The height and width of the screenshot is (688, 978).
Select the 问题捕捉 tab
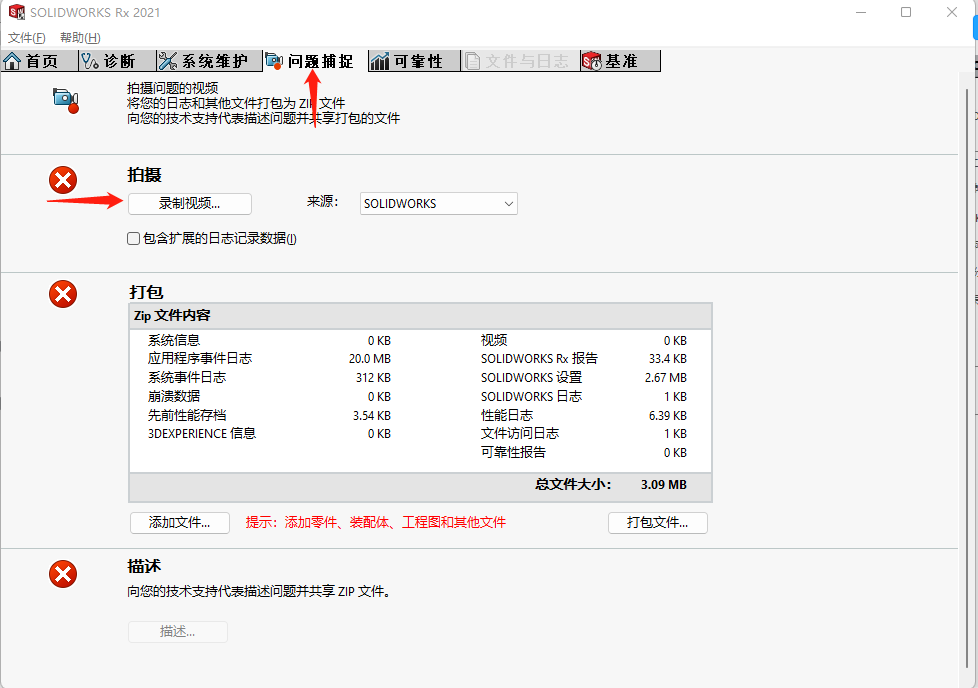[315, 61]
